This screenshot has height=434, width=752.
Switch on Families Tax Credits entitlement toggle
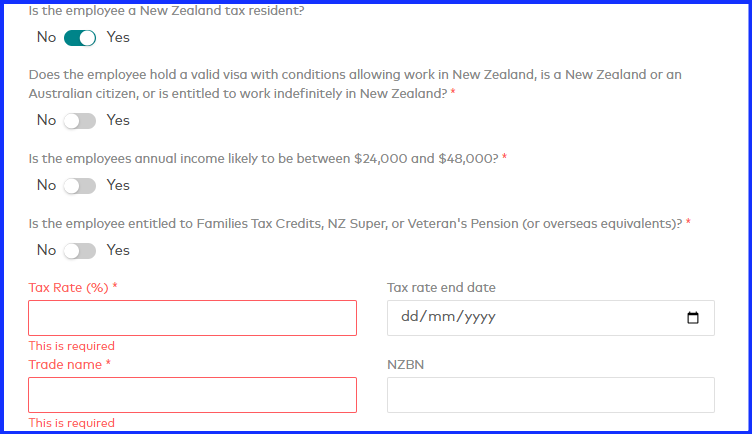click(x=80, y=251)
